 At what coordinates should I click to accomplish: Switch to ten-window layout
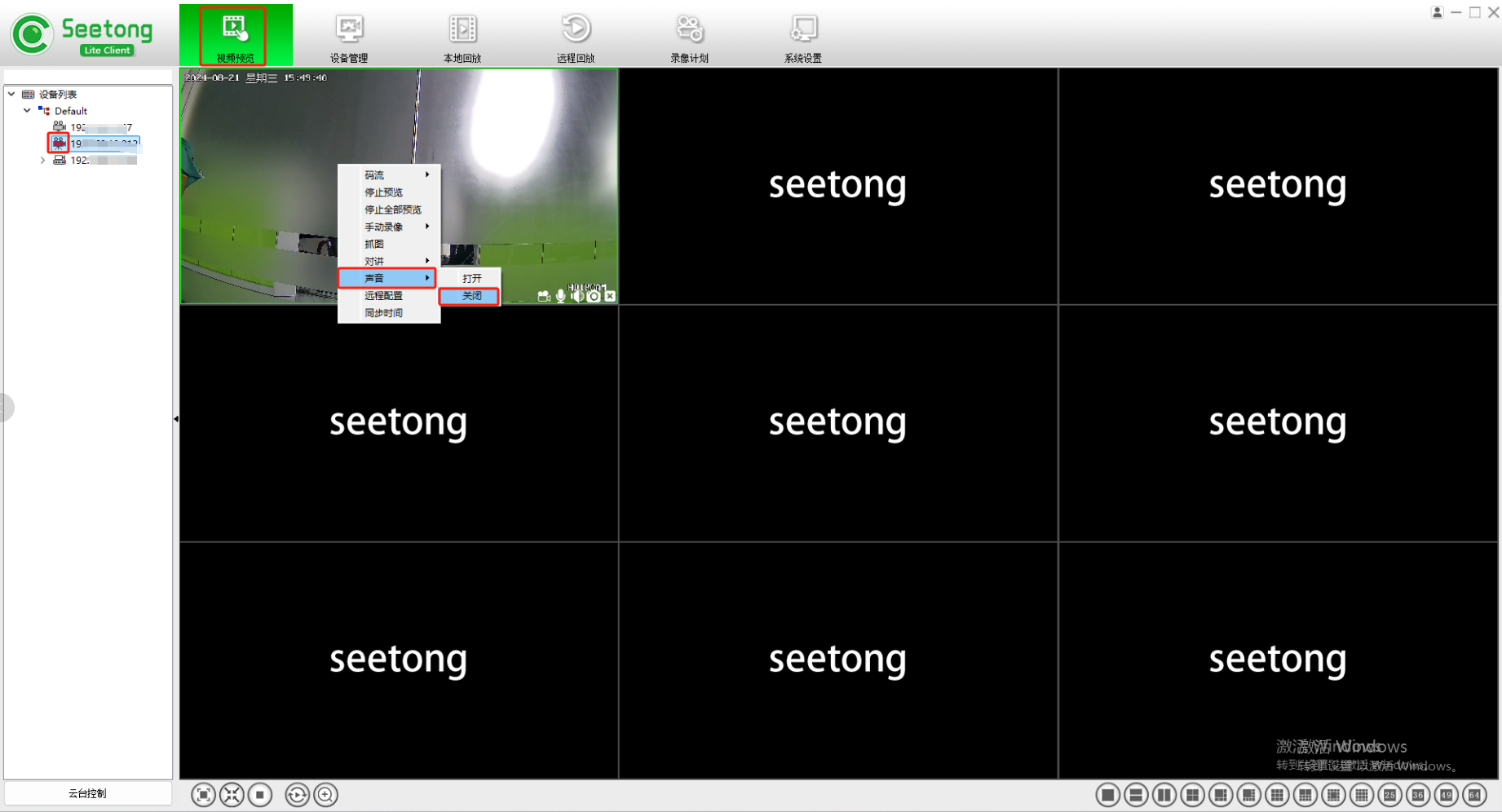1305,795
